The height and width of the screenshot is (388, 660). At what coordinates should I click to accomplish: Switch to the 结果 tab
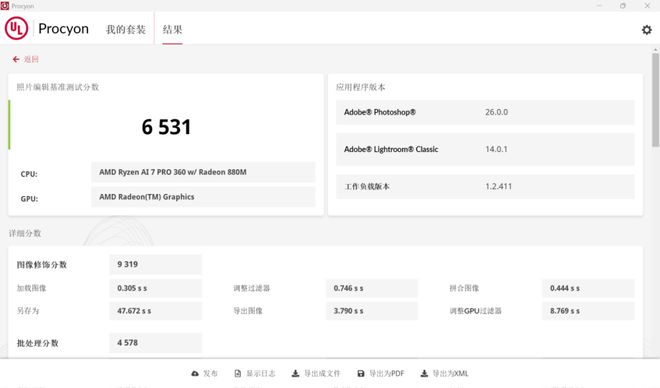(173, 29)
